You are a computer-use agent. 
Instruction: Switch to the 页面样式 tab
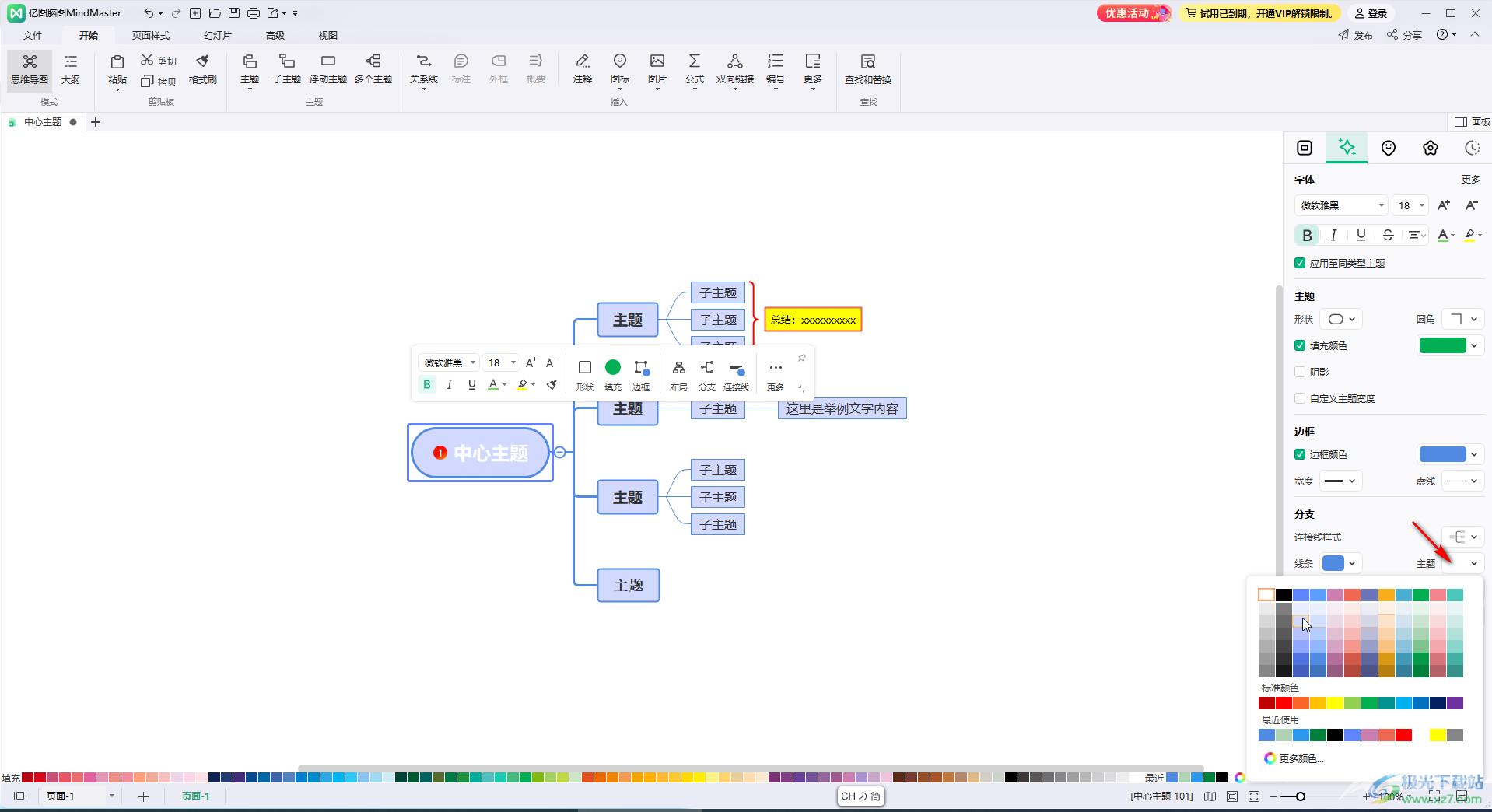point(150,35)
